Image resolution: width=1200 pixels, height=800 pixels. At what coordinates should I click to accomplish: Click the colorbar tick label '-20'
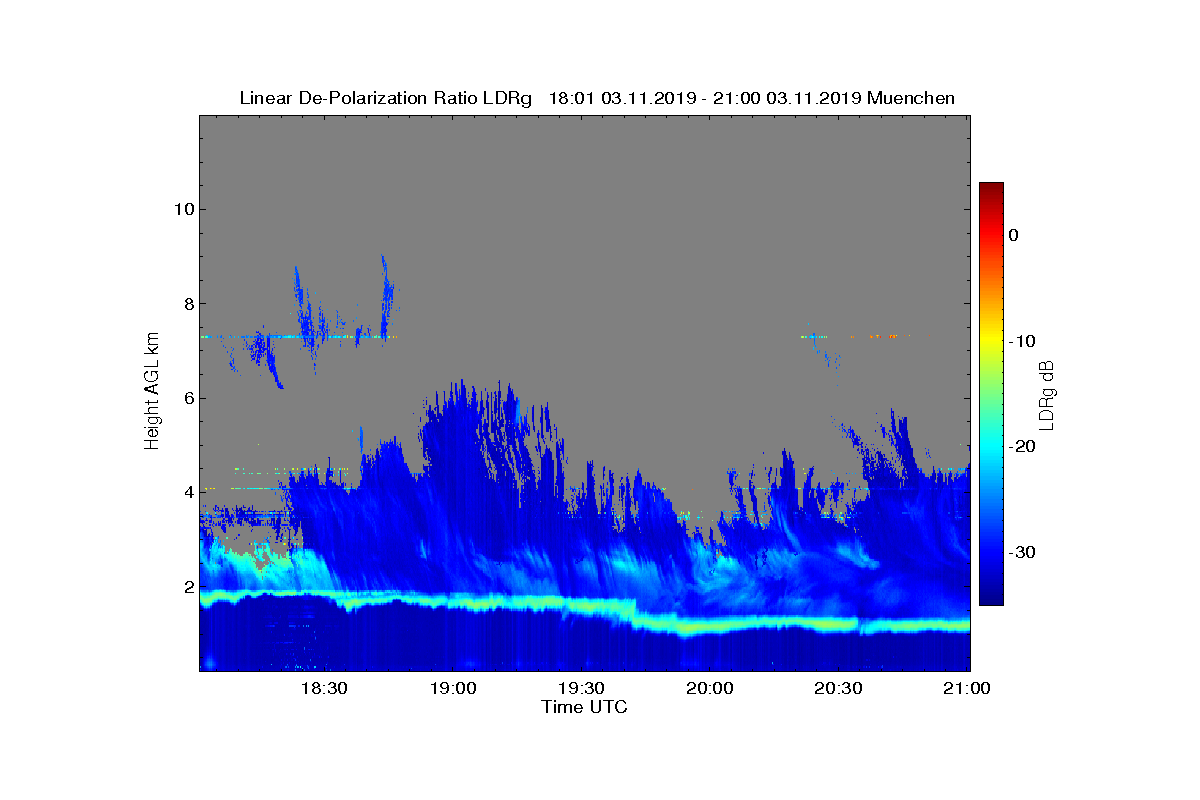[x=1022, y=447]
